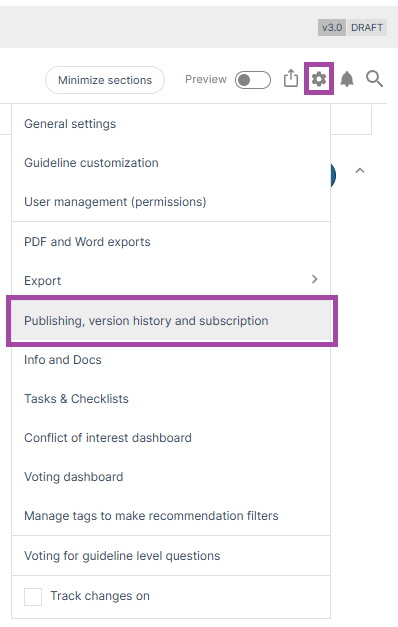
Task: Click the search magnifier icon
Action: (374, 79)
